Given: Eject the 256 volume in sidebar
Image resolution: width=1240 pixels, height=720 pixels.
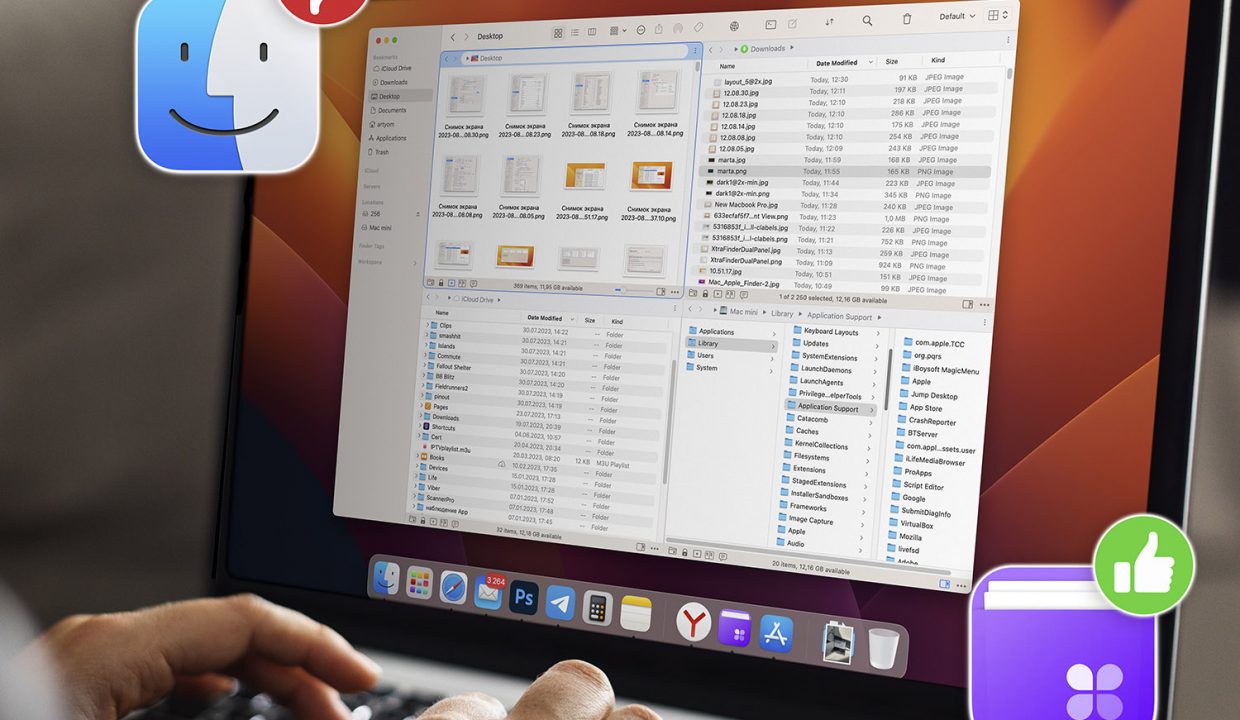Looking at the screenshot, I should click(x=418, y=213).
